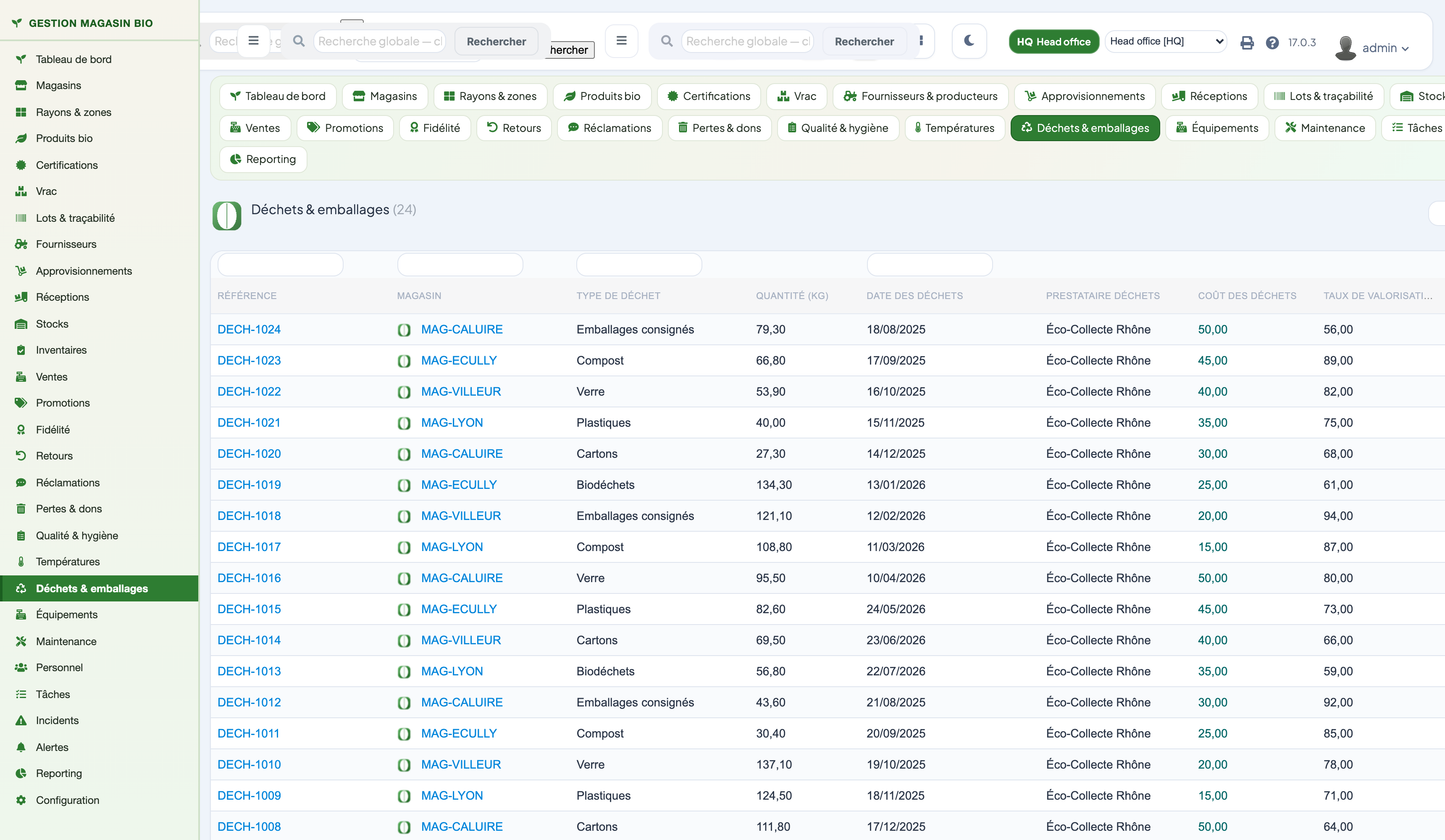Switch to the Approvisionnements tab
This screenshot has width=1445, height=840.
pyautogui.click(x=1084, y=96)
